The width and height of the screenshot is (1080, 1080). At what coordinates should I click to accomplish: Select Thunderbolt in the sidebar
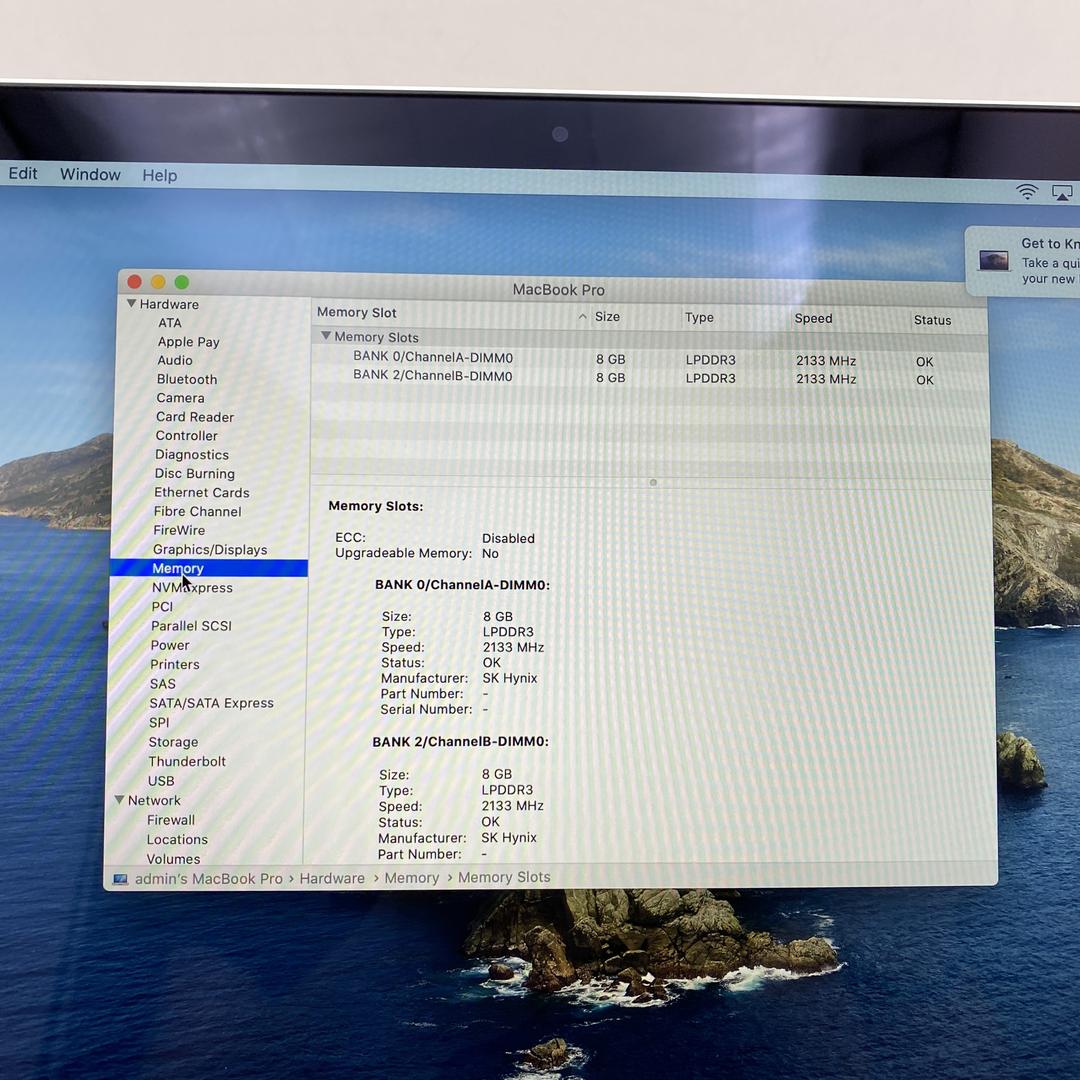187,761
